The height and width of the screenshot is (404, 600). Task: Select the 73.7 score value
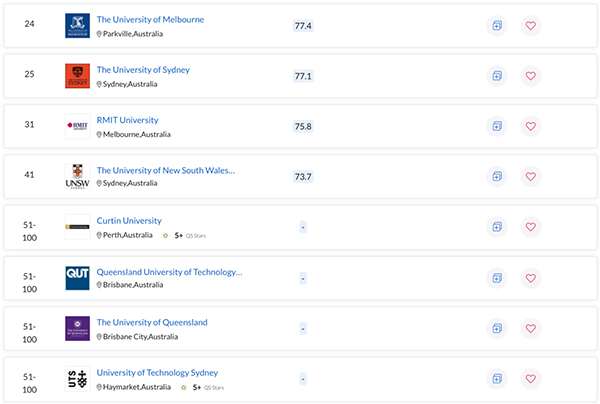point(303,177)
